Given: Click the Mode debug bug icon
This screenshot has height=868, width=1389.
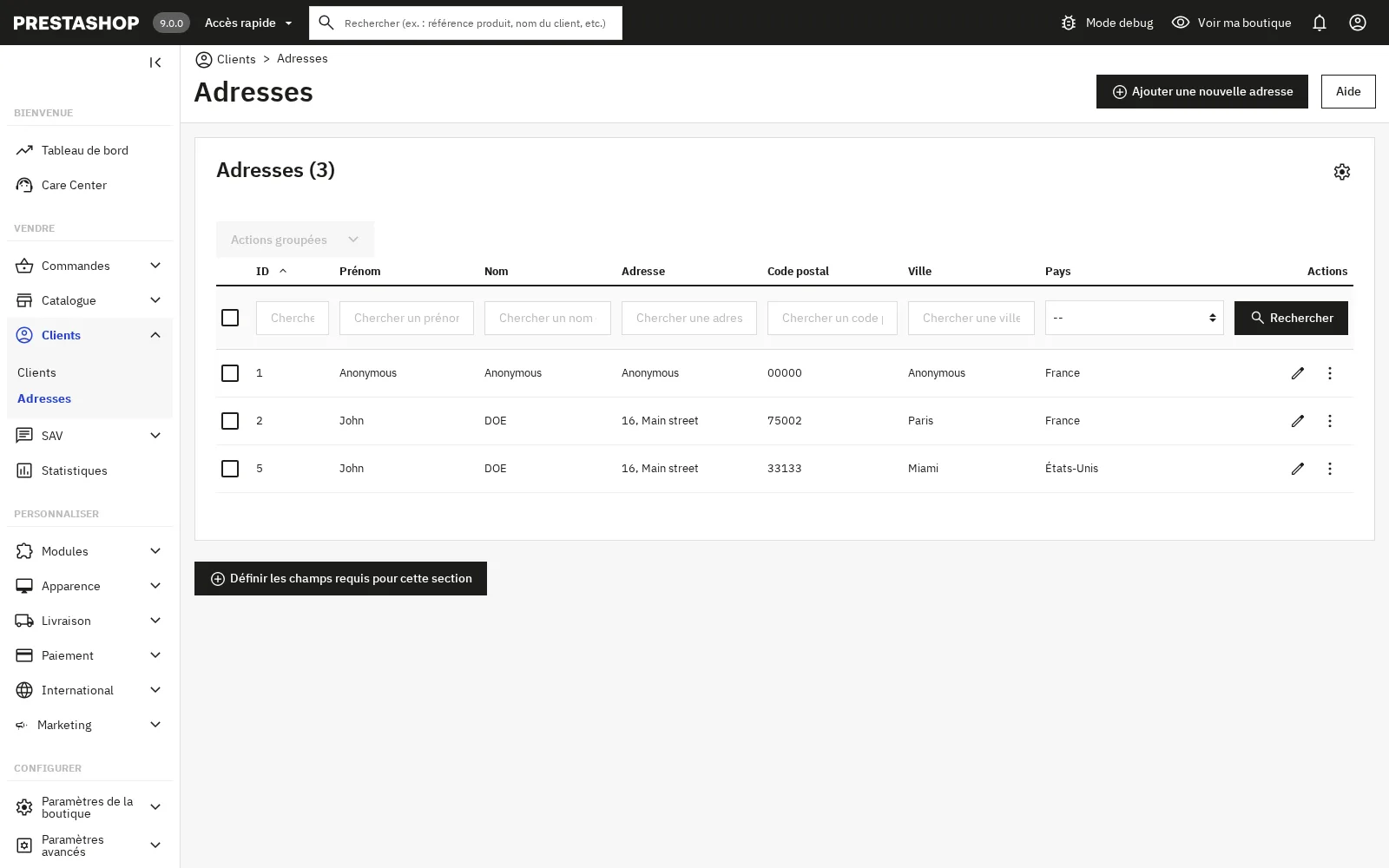Looking at the screenshot, I should pyautogui.click(x=1069, y=23).
